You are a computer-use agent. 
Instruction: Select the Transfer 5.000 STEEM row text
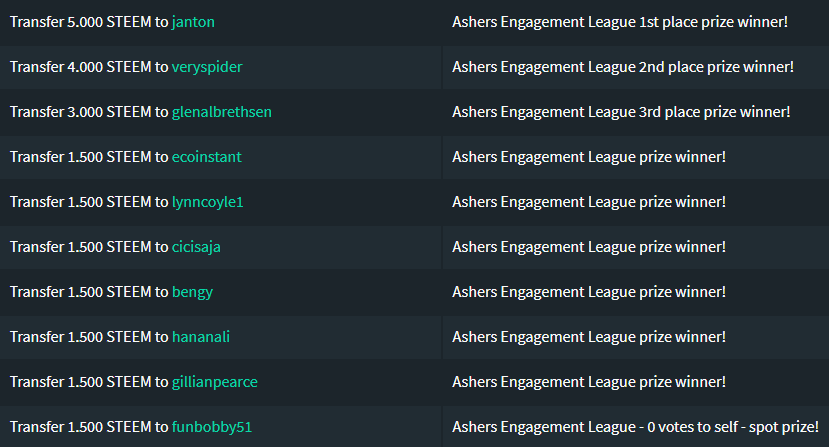click(112, 22)
